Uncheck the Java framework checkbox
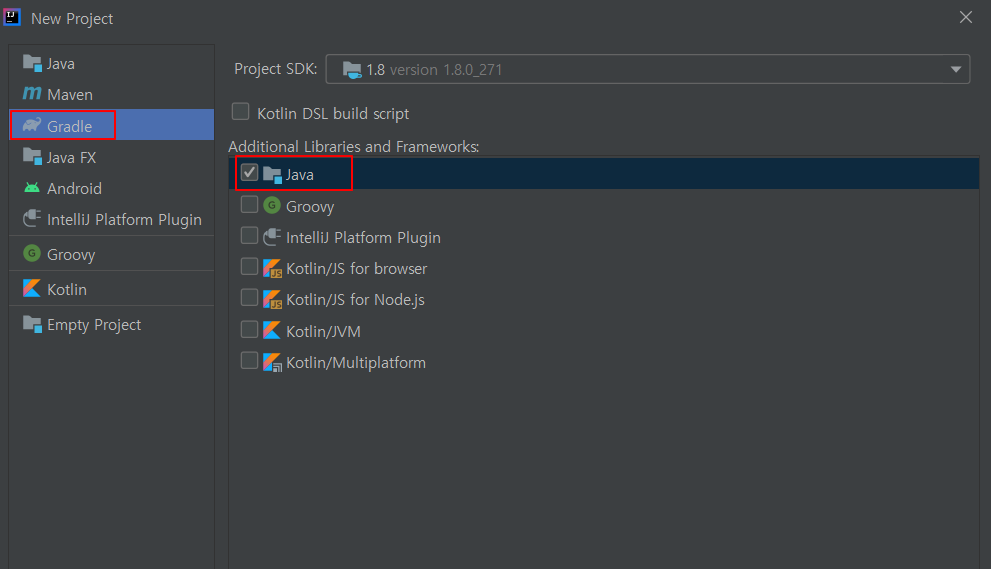 (250, 173)
